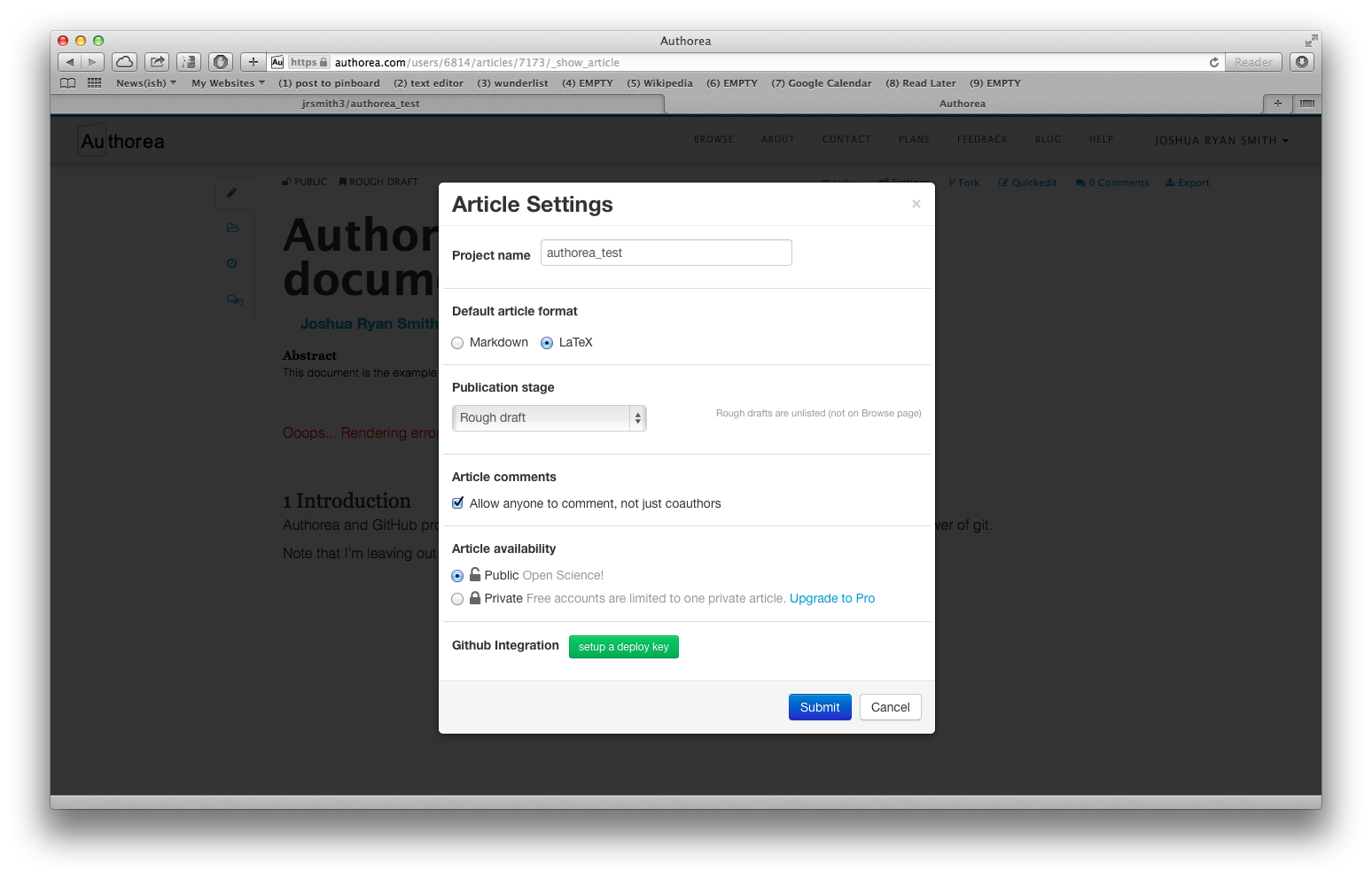The height and width of the screenshot is (879, 1372).
Task: Add bookmark with the plus icon
Action: pos(253,62)
